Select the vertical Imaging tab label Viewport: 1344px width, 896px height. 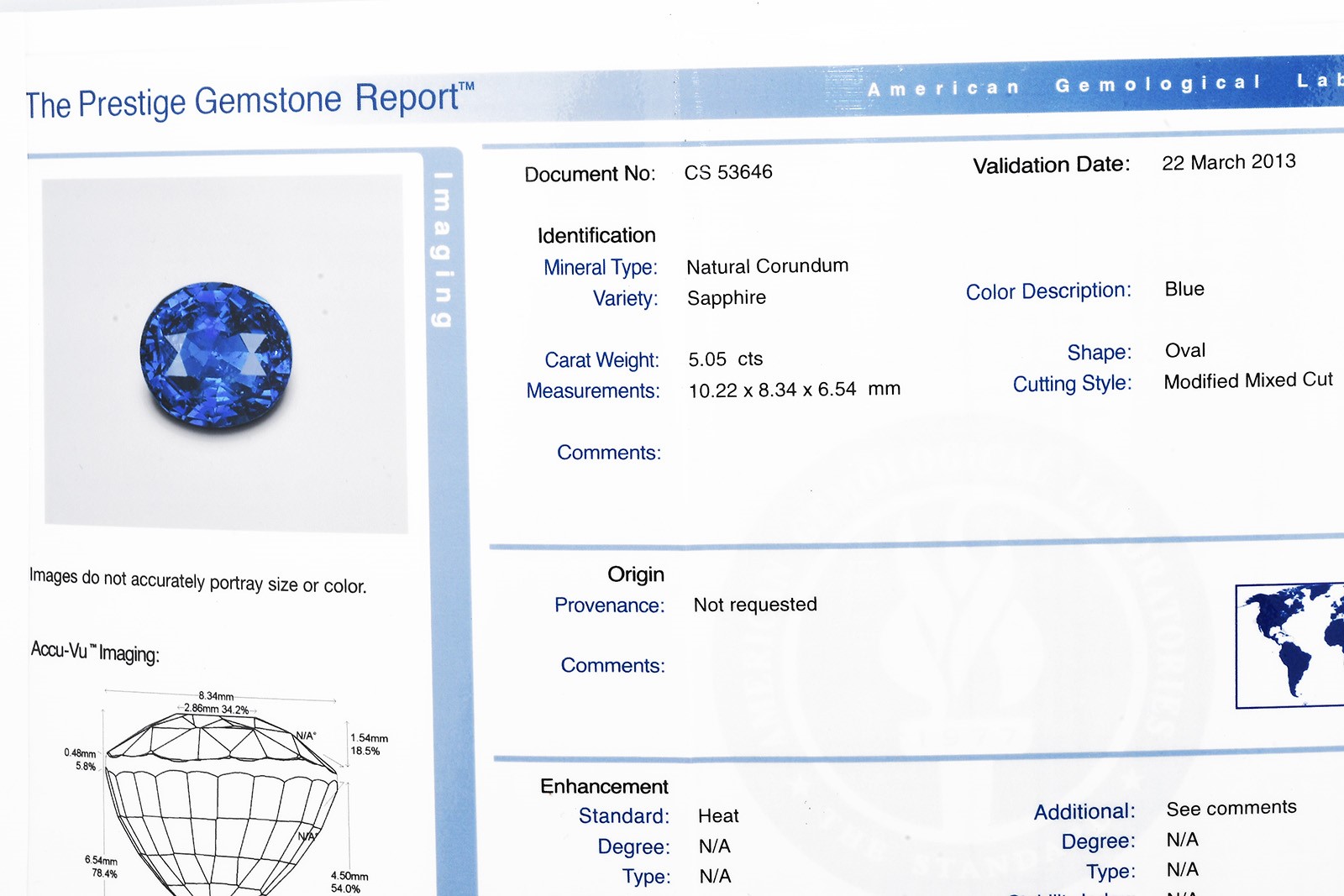point(442,249)
